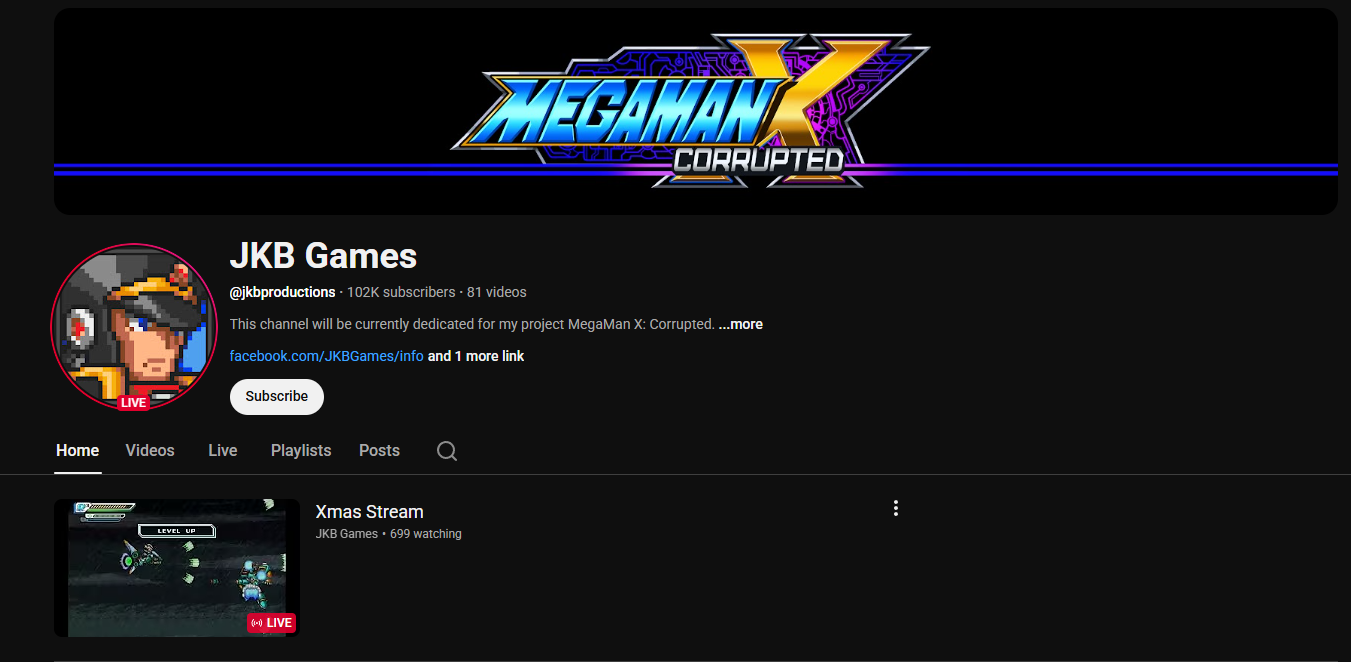The height and width of the screenshot is (662, 1351).
Task: Open the Xmas Stream video thumbnail
Action: pyautogui.click(x=177, y=568)
